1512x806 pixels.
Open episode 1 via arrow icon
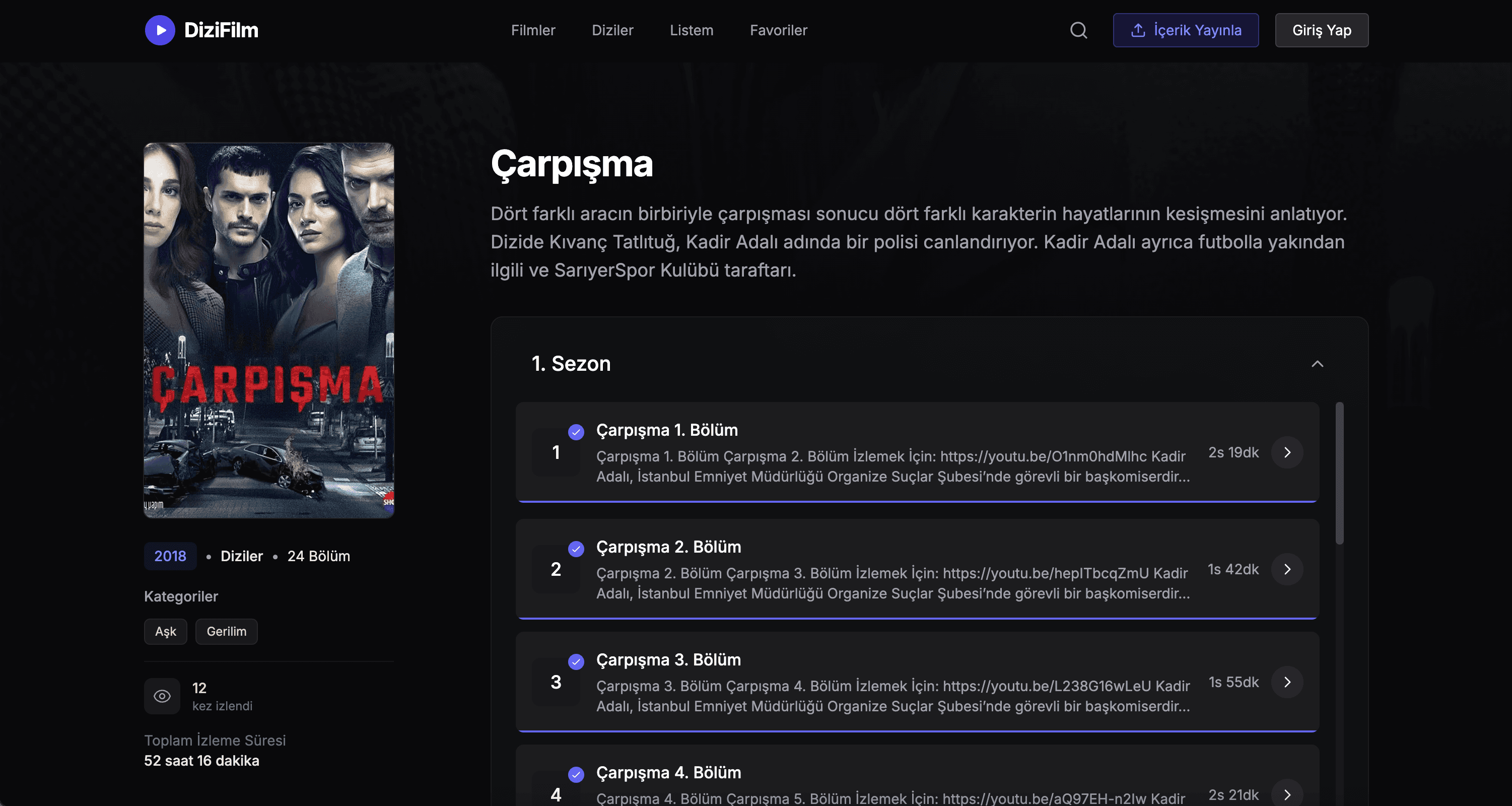[1286, 452]
